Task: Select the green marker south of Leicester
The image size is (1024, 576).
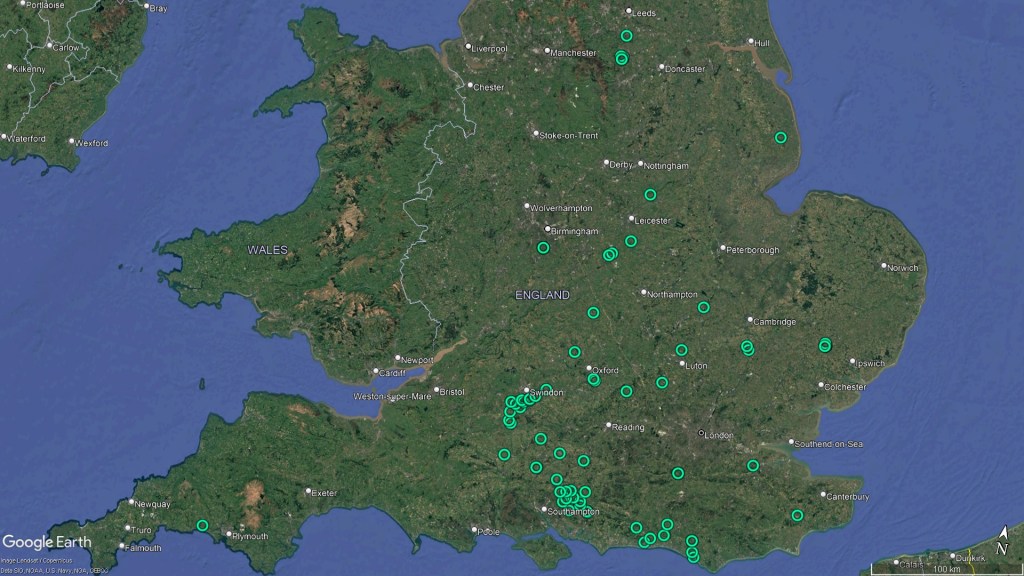Action: point(631,241)
